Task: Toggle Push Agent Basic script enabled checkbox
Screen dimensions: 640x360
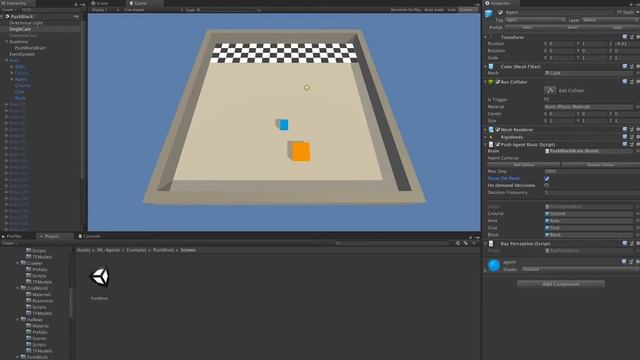Action: pyautogui.click(x=498, y=144)
